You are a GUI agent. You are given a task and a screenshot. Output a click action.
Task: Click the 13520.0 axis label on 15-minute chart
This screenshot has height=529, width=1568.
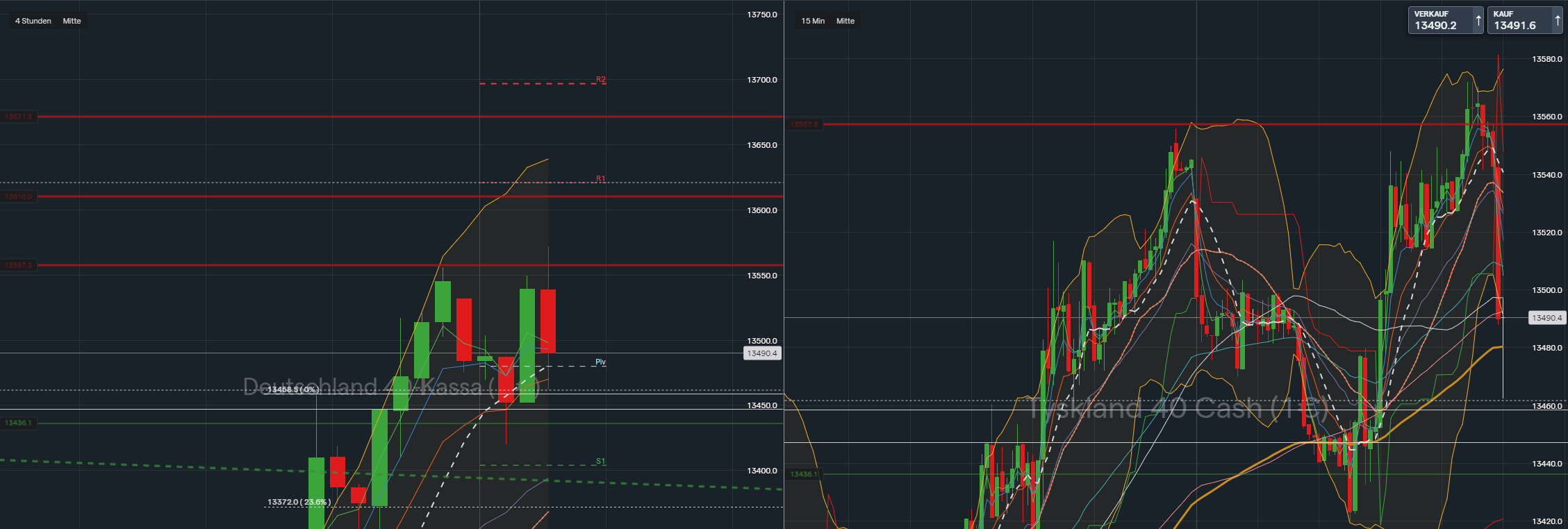tap(1547, 233)
